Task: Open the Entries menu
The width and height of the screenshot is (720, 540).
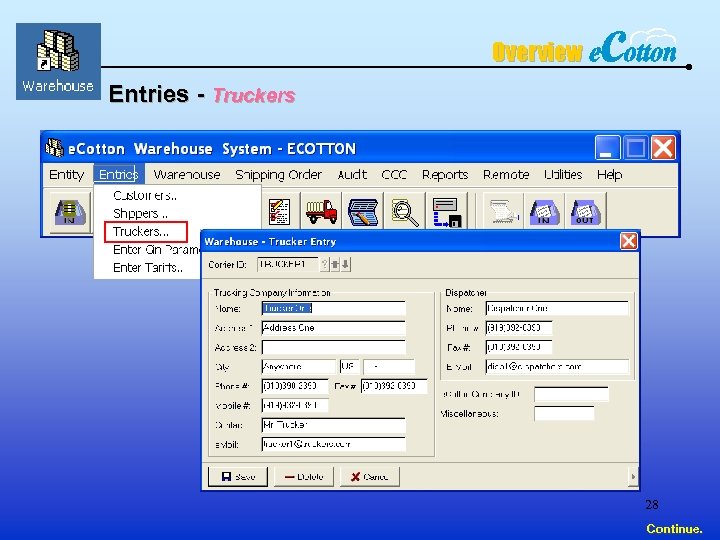Action: (118, 174)
